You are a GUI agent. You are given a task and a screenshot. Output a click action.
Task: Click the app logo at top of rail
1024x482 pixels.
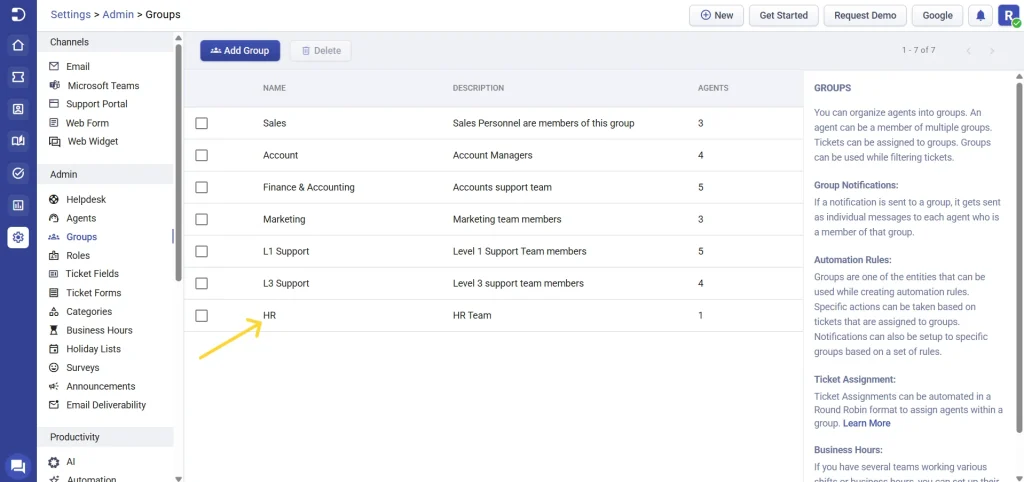click(18, 14)
